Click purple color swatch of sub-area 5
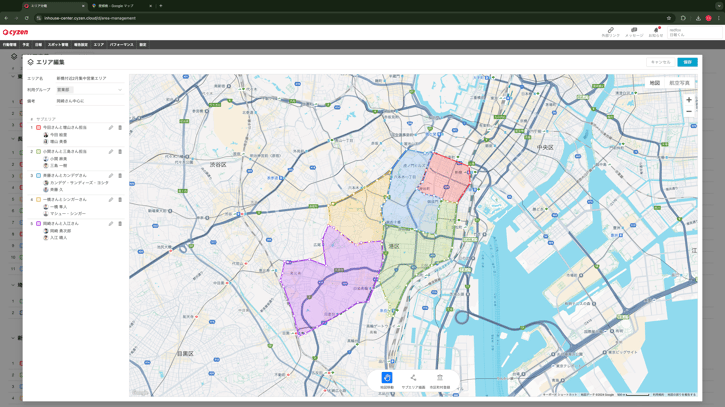Screen dimensions: 725x407 pos(38,224)
